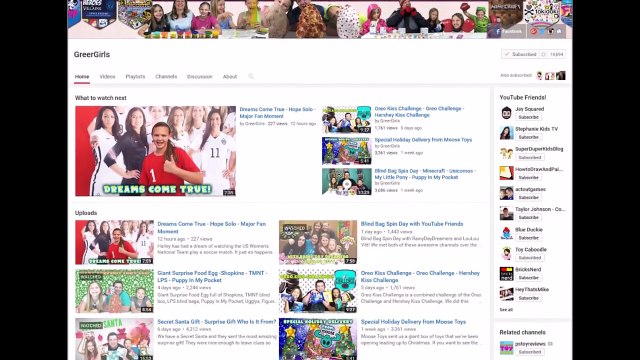Open the About tab

(x=230, y=77)
